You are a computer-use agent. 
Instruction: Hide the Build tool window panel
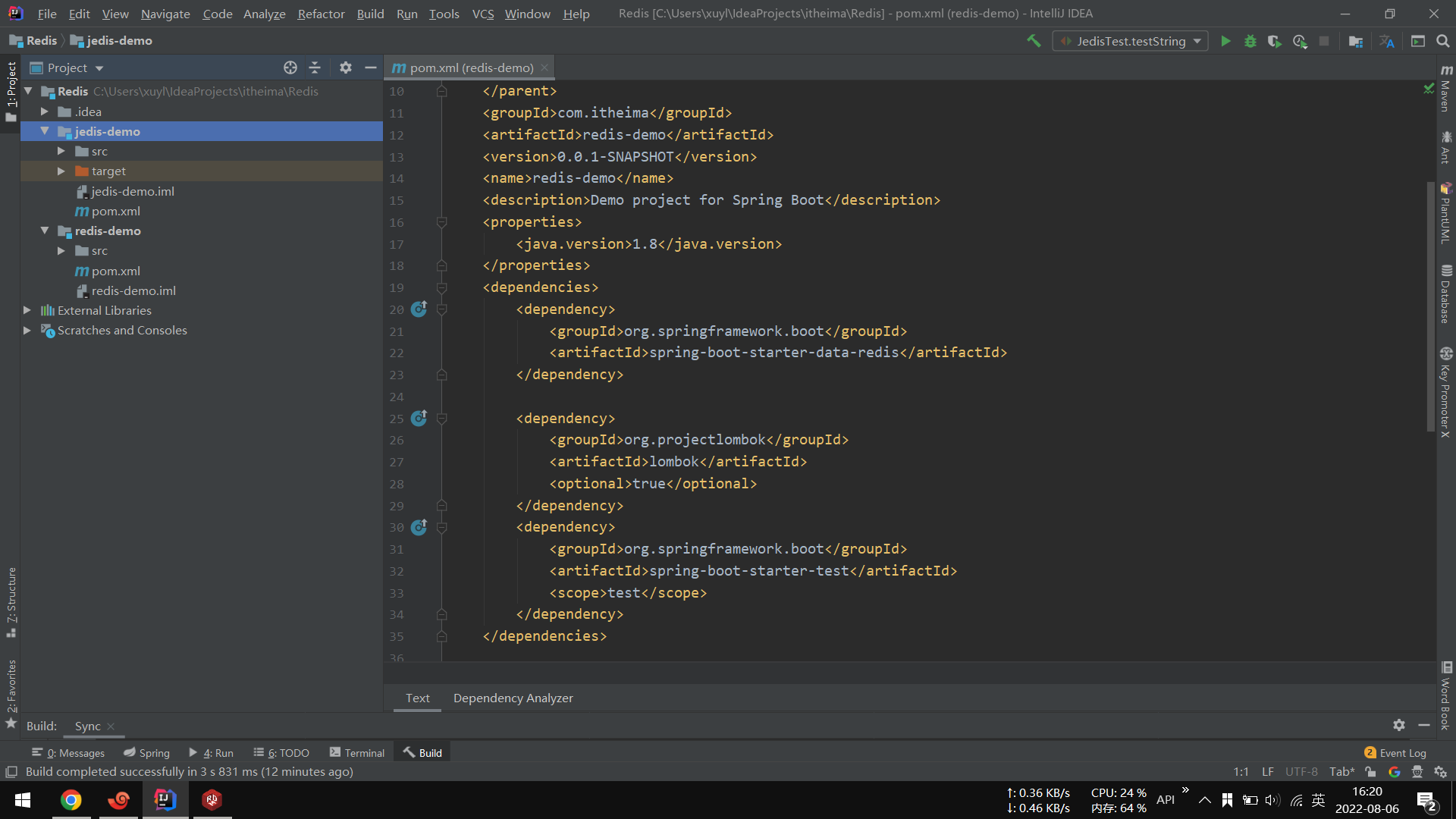(x=1424, y=725)
